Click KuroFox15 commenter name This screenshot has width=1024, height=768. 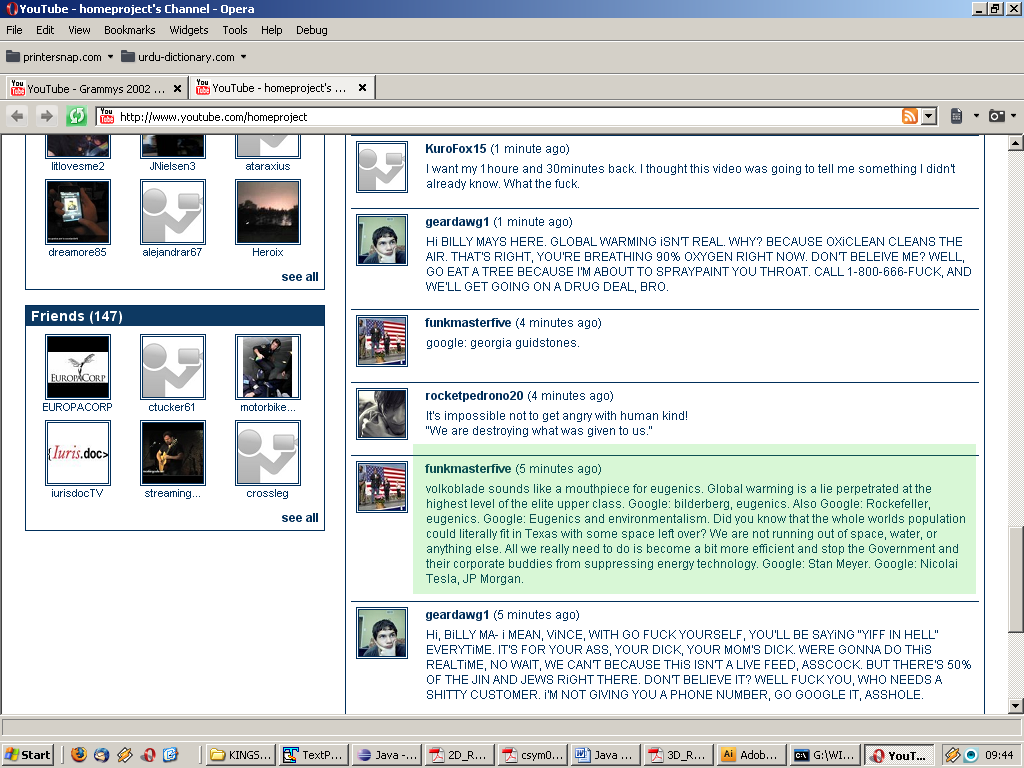[456, 149]
